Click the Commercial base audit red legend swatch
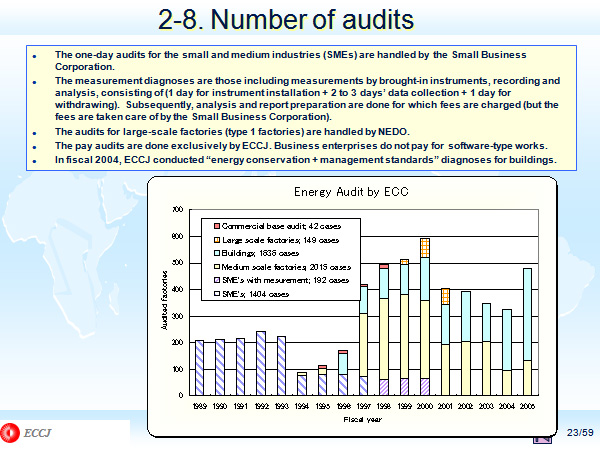600x450 pixels. [217, 226]
